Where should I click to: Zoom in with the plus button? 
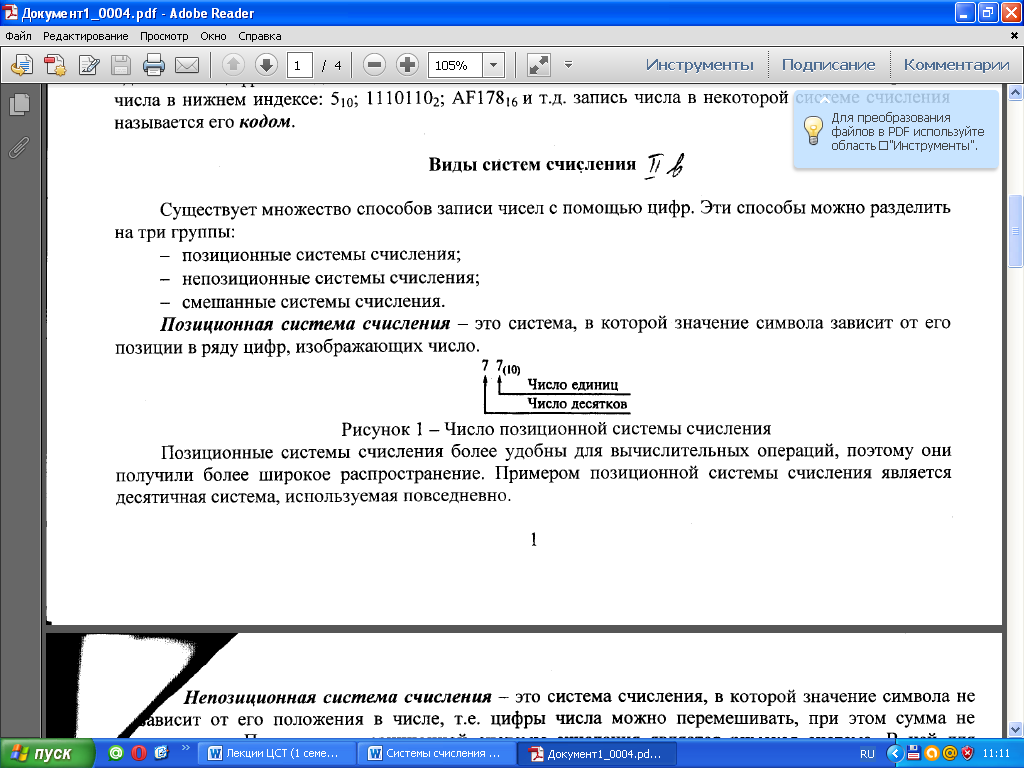(407, 65)
